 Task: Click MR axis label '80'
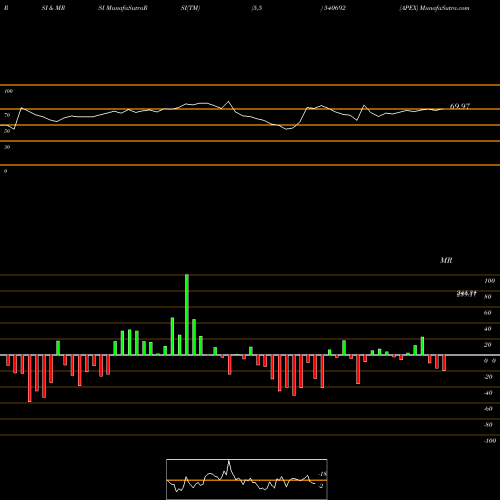[488, 297]
